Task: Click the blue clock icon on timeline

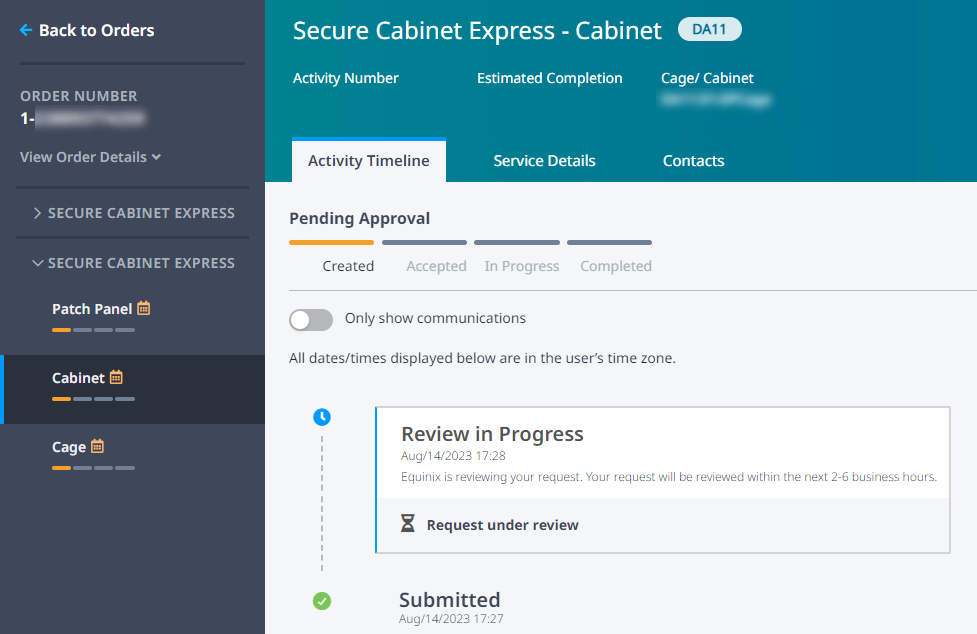Action: pos(322,417)
